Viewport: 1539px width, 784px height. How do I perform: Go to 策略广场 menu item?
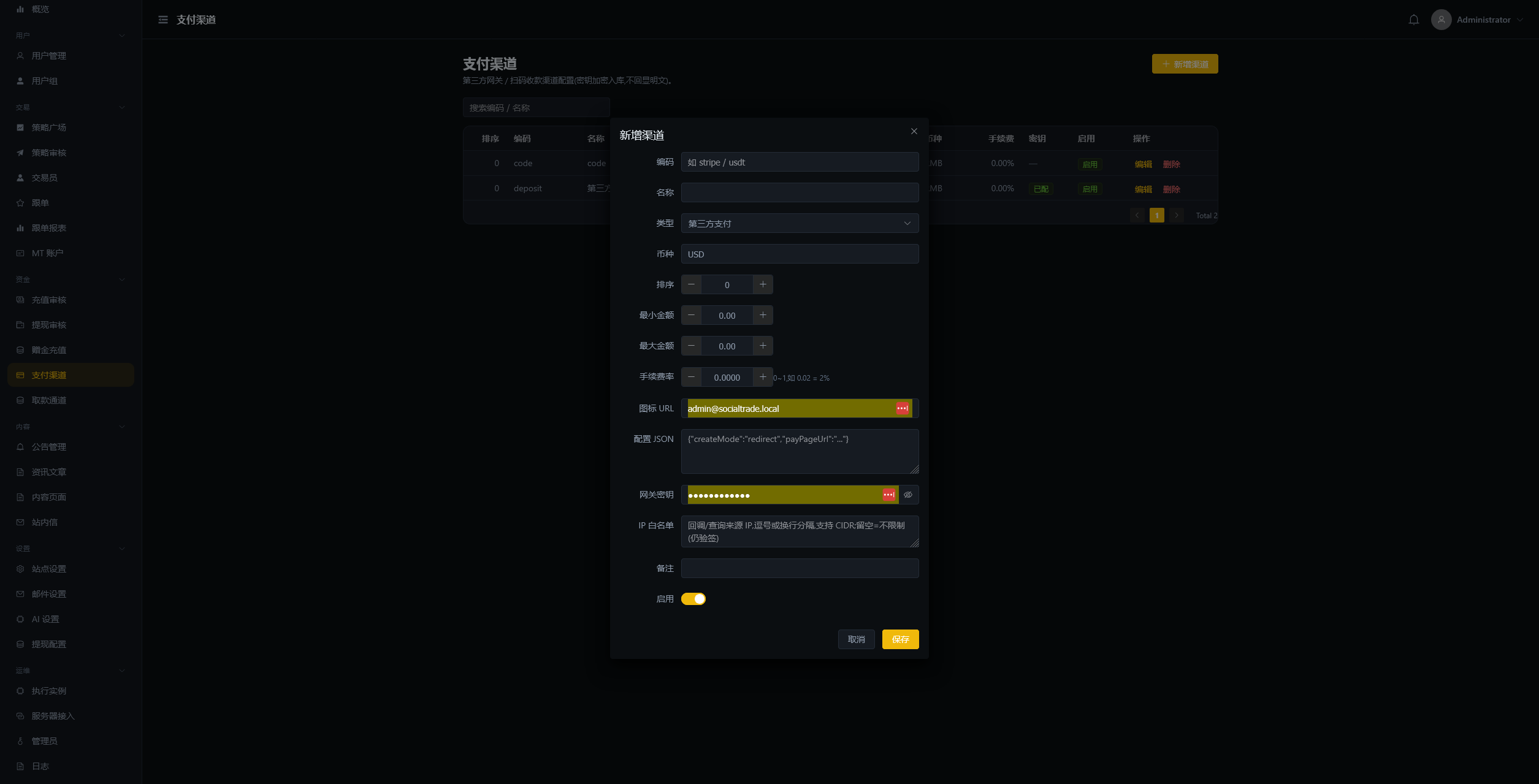pyautogui.click(x=71, y=127)
